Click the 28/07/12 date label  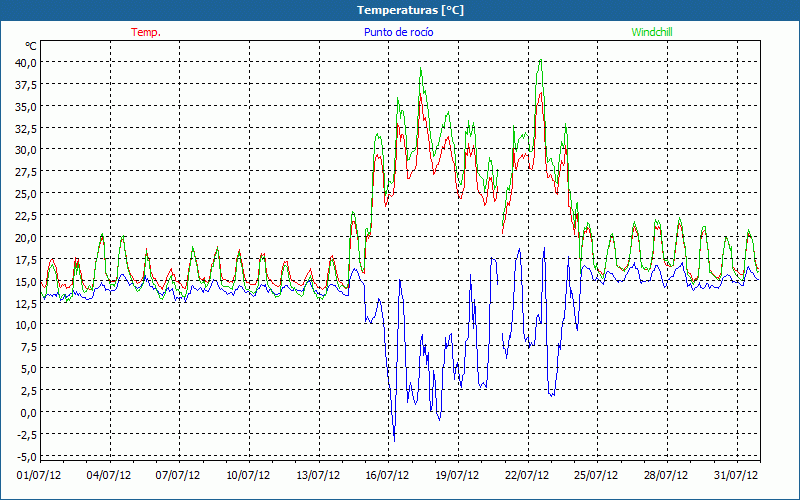point(666,475)
